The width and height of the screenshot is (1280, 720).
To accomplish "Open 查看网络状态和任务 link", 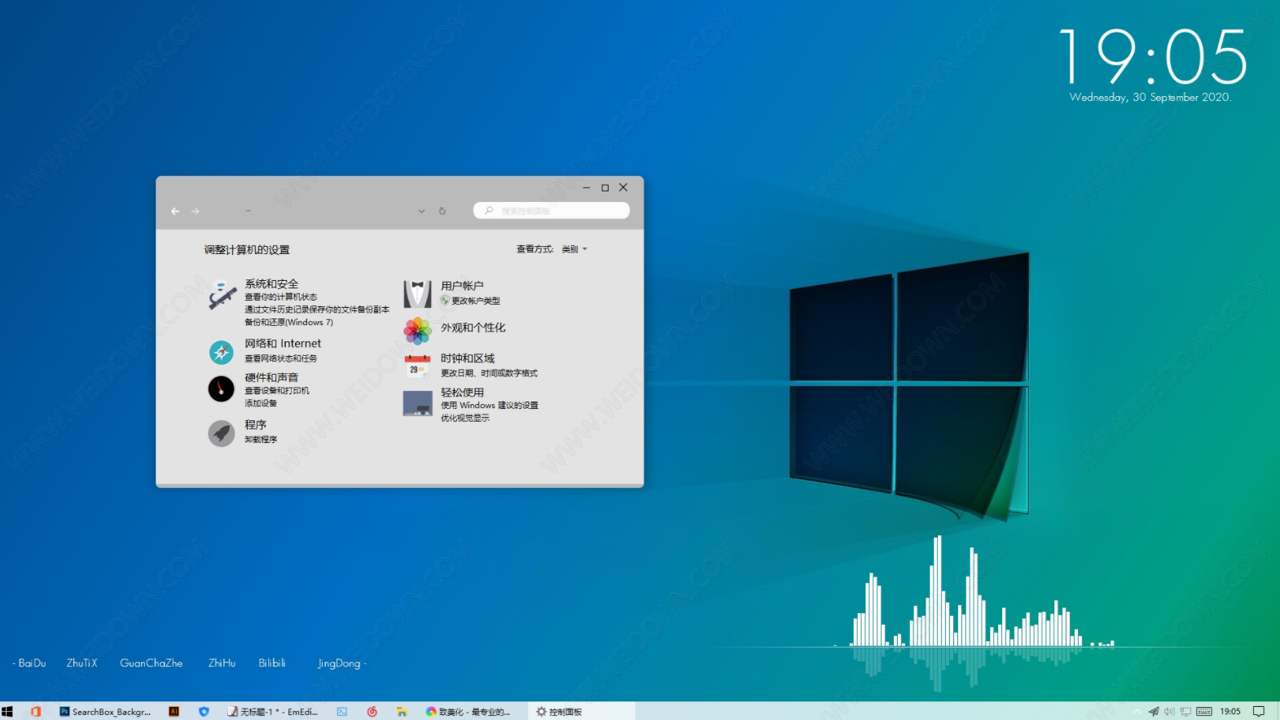I will pyautogui.click(x=280, y=358).
